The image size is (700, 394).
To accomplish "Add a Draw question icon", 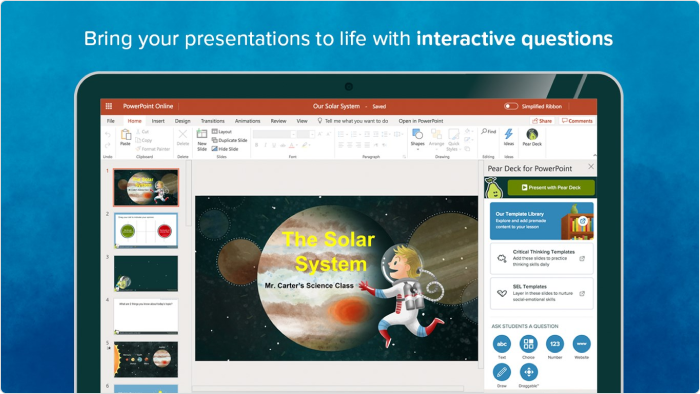I will point(502,372).
